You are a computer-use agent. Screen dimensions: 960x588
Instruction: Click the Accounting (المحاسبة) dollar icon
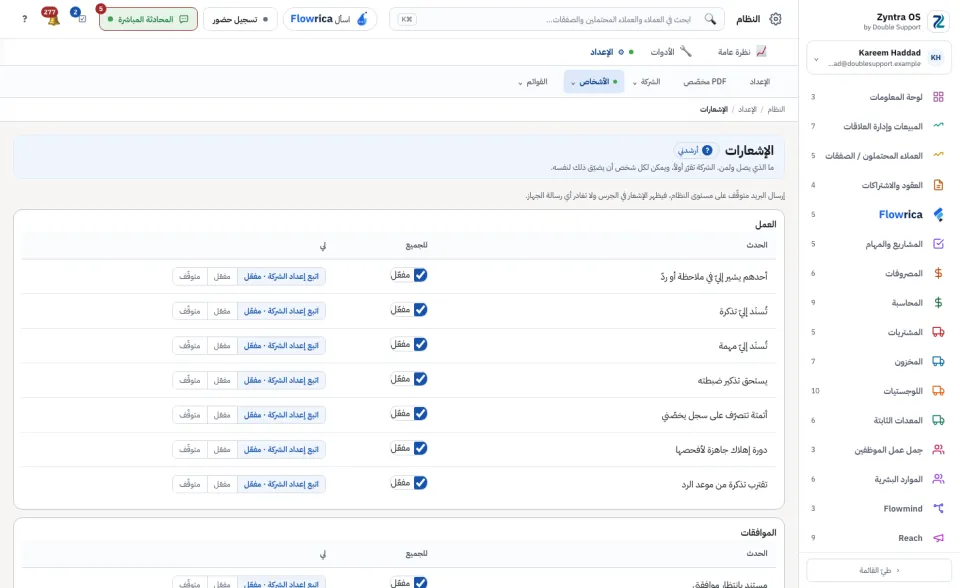pos(938,303)
